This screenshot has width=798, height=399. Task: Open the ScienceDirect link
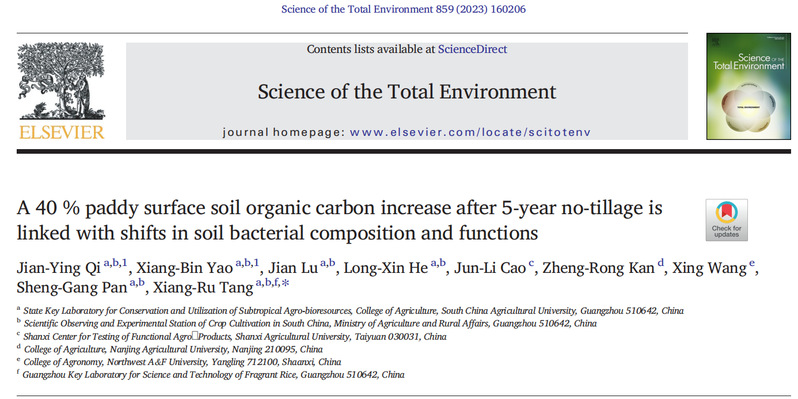[x=472, y=49]
